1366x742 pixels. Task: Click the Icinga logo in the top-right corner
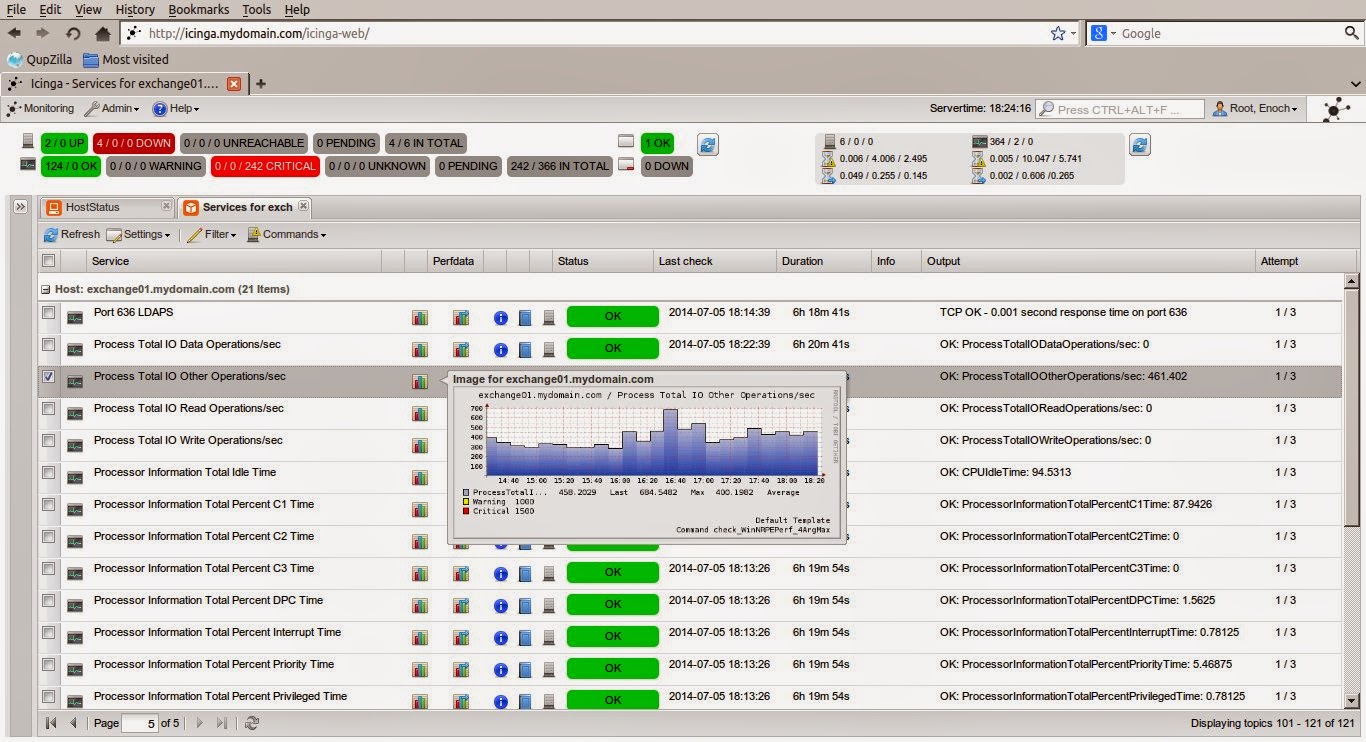point(1335,110)
